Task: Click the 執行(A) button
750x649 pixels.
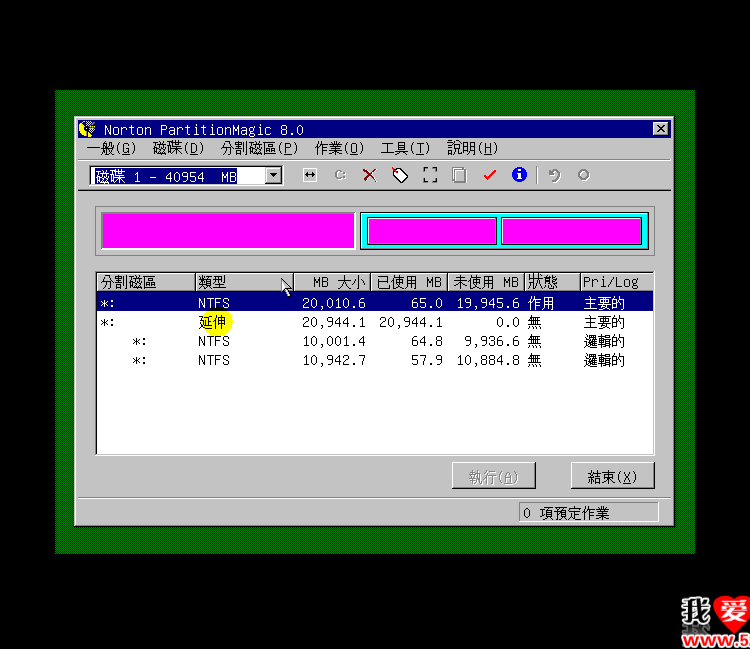Action: [x=494, y=476]
